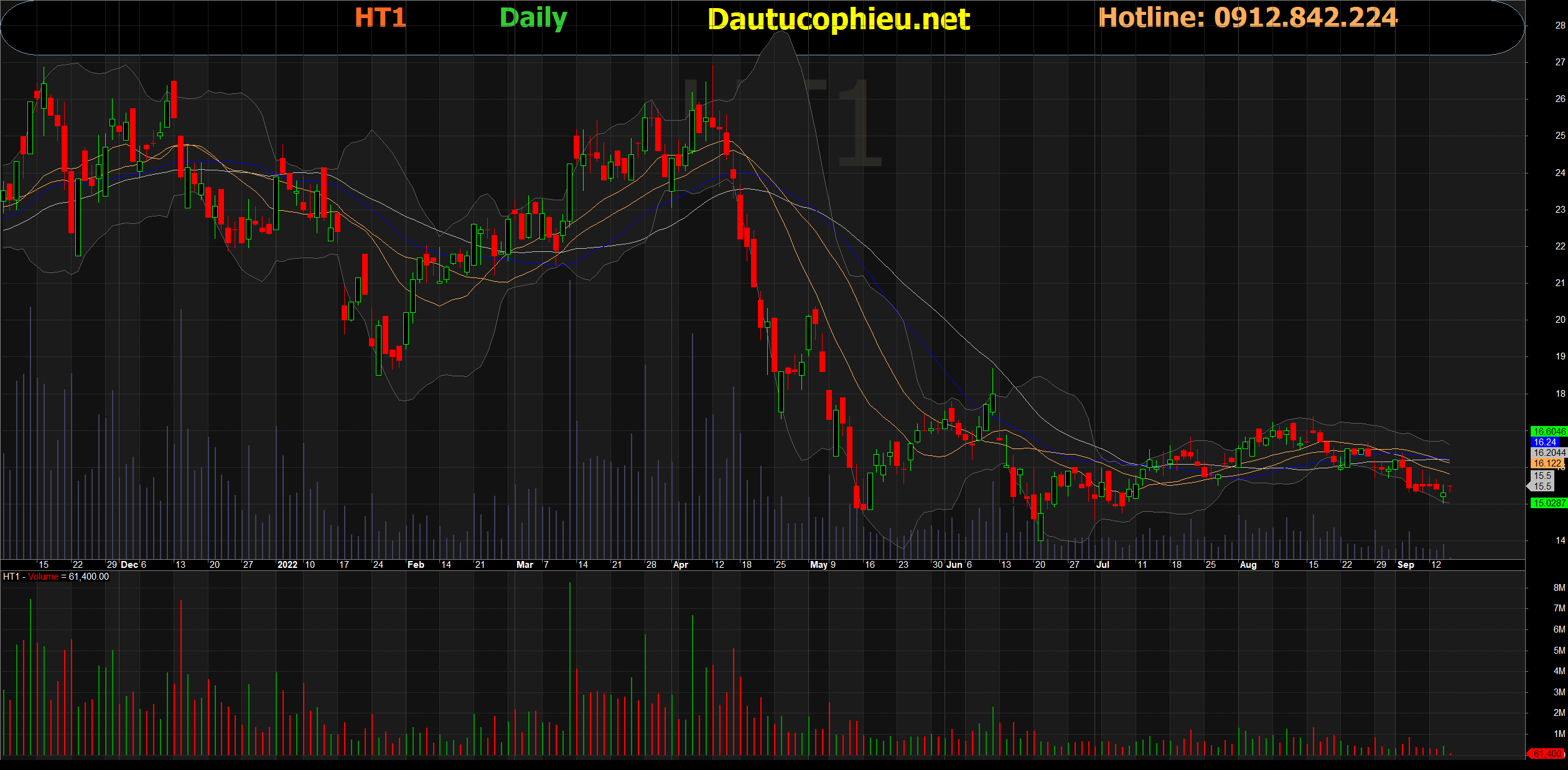
Task: Click the green 16.6046 price tag
Action: point(1548,431)
